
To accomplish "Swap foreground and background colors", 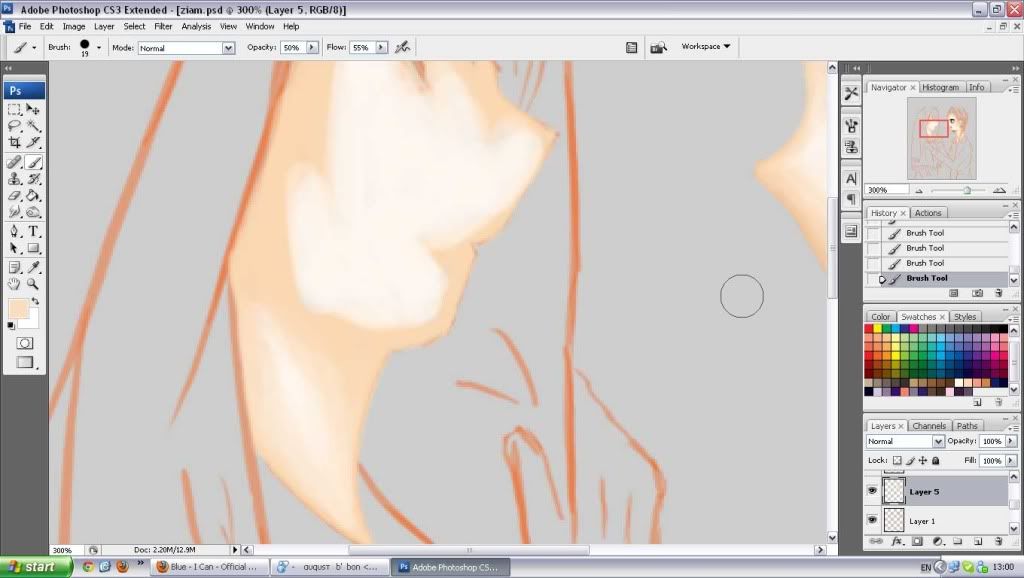I will click(36, 302).
